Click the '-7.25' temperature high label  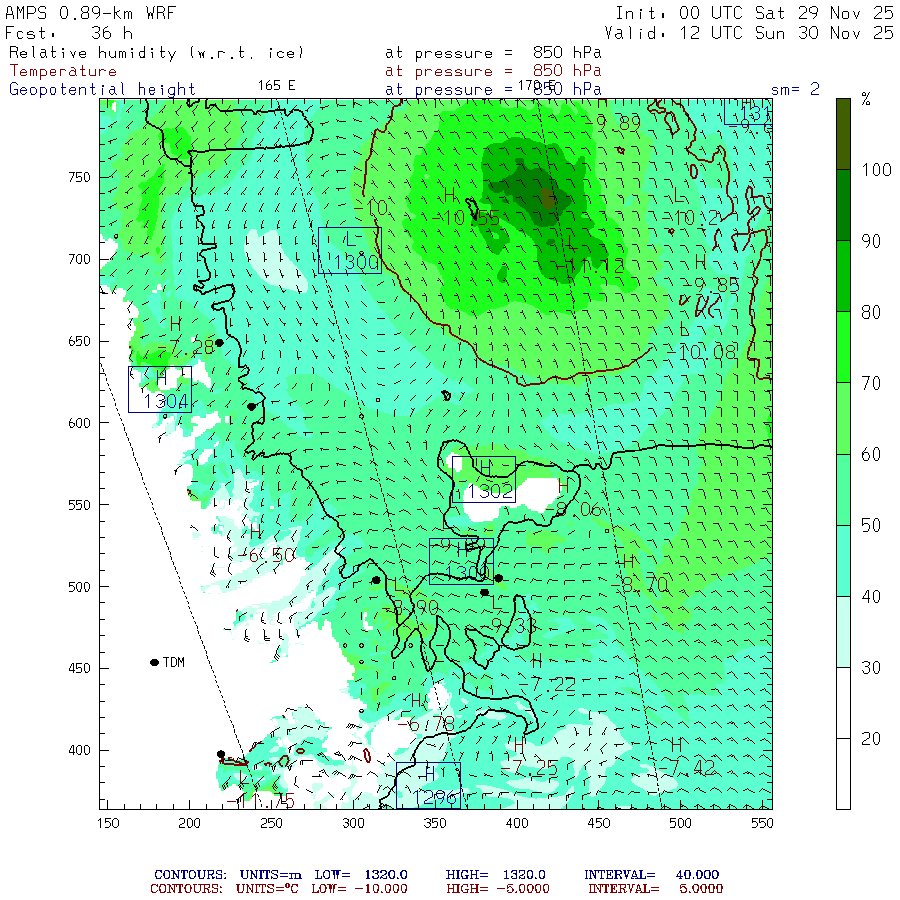[529, 767]
